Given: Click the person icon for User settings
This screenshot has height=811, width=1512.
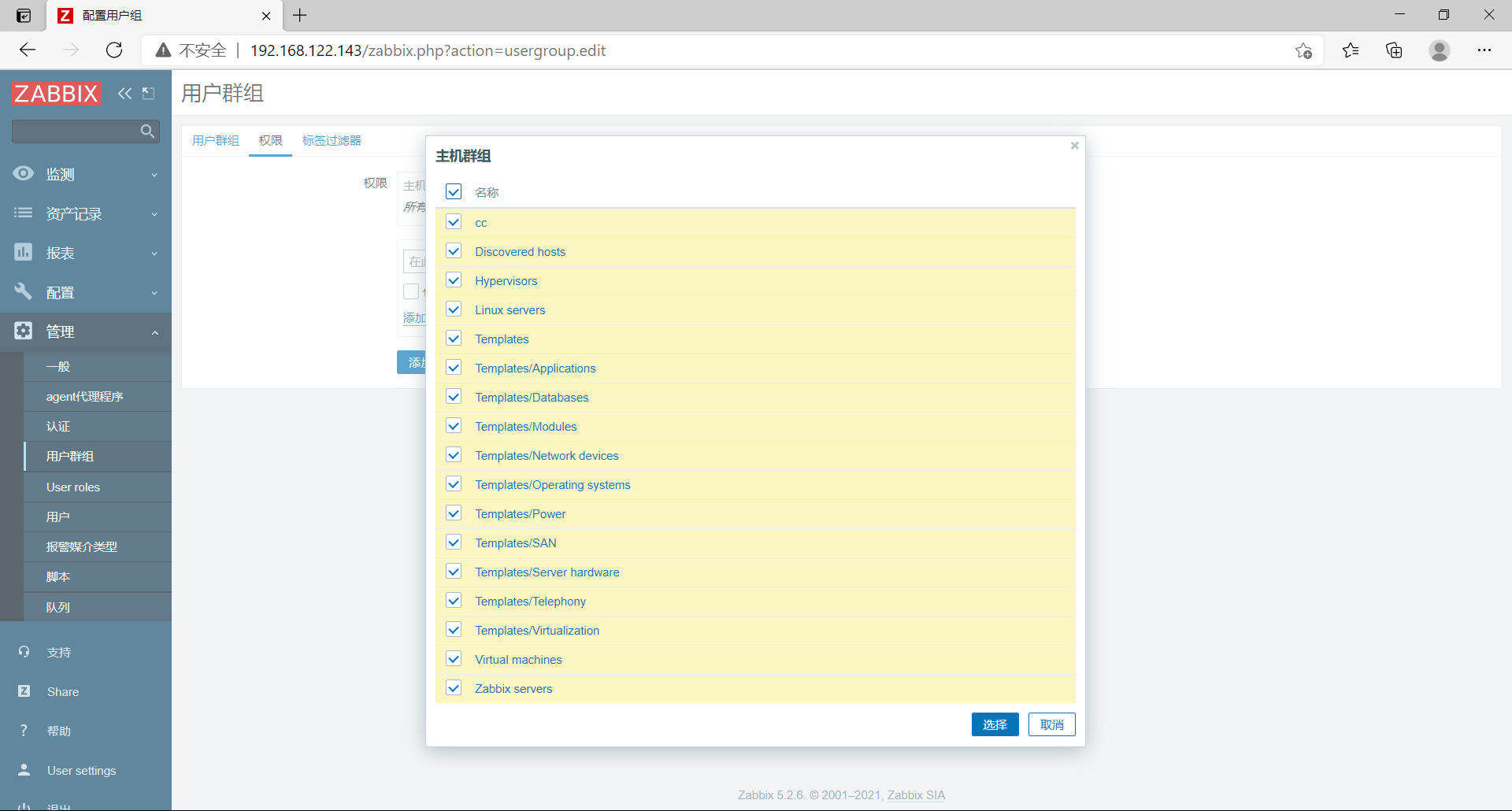Looking at the screenshot, I should (x=24, y=770).
